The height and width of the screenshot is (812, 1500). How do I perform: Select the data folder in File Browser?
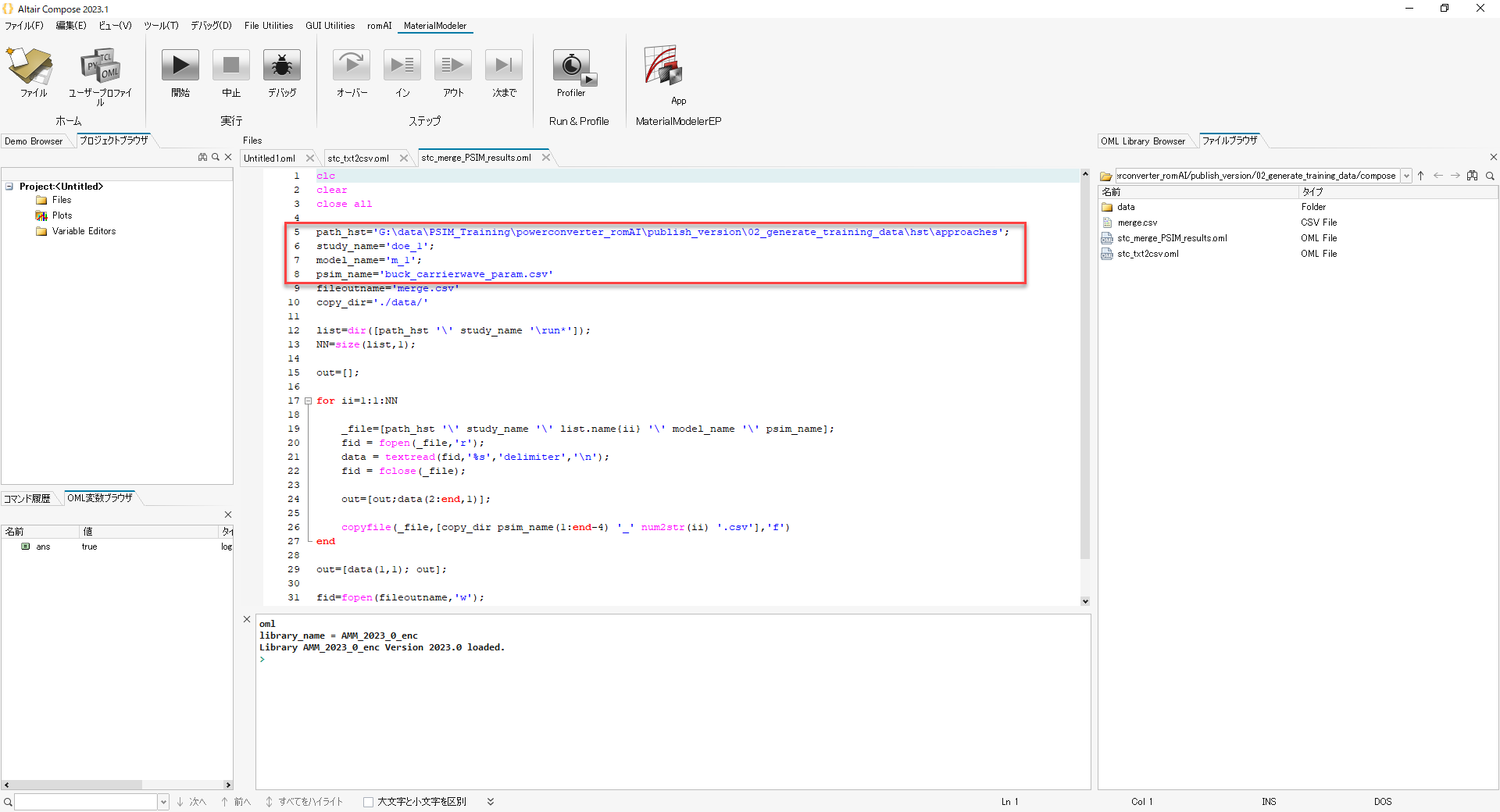1126,207
